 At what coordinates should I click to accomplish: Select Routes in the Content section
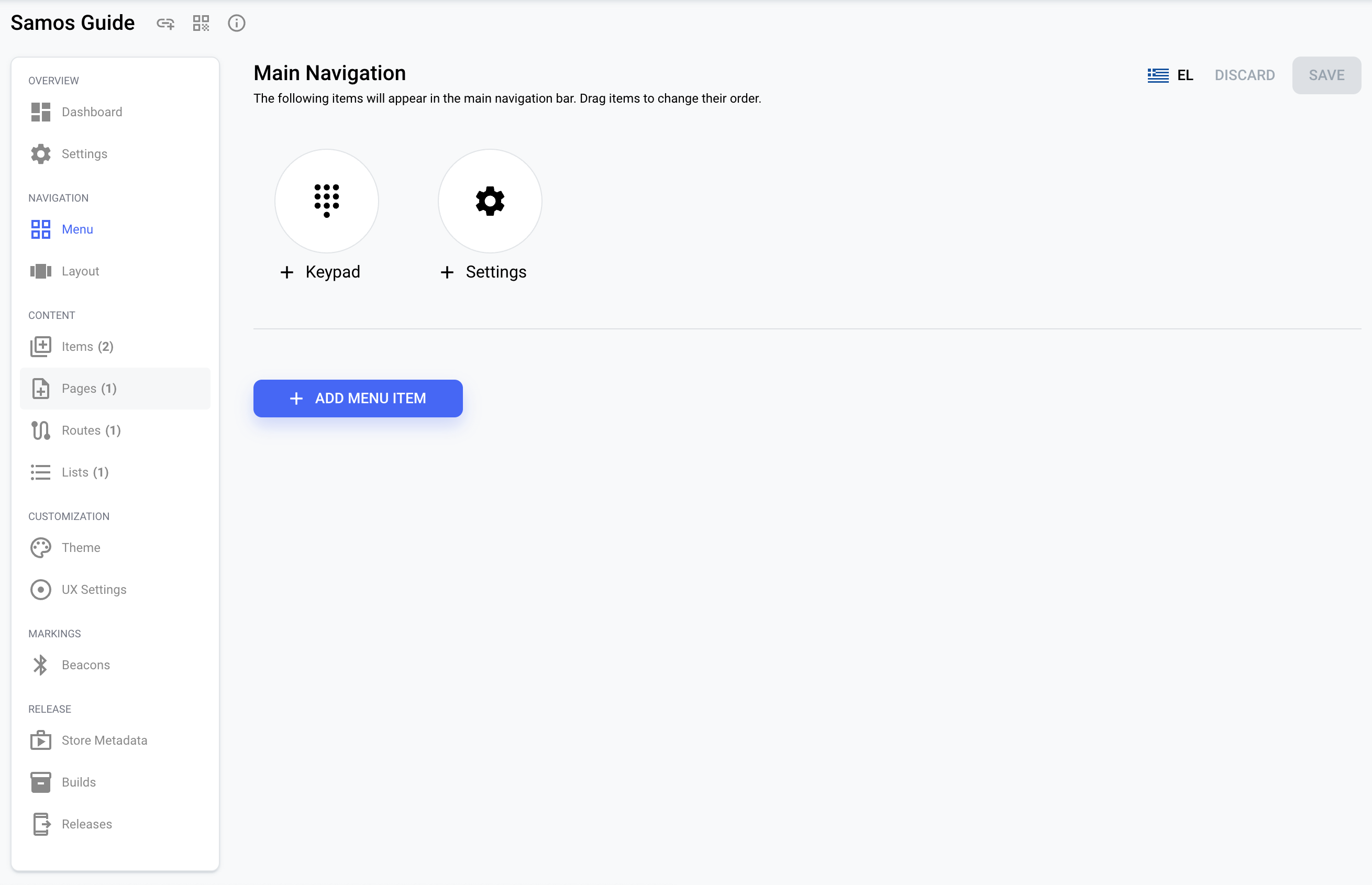(91, 430)
